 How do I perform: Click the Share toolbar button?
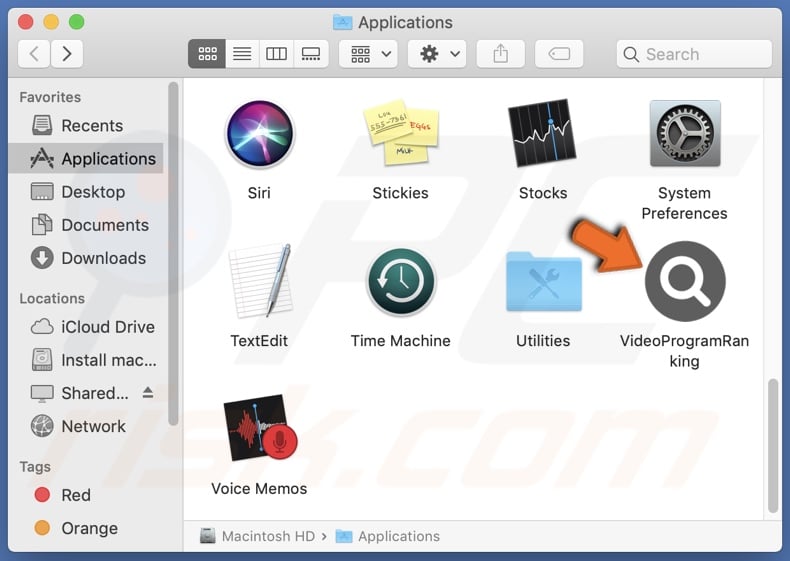point(501,54)
